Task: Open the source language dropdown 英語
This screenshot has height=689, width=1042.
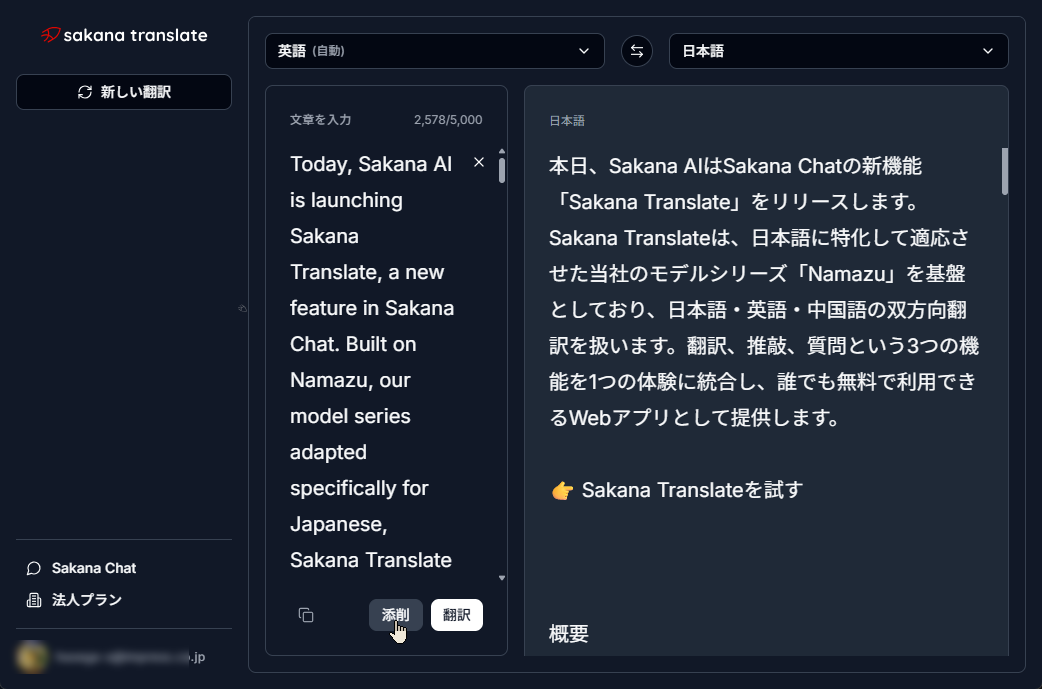Action: point(435,51)
